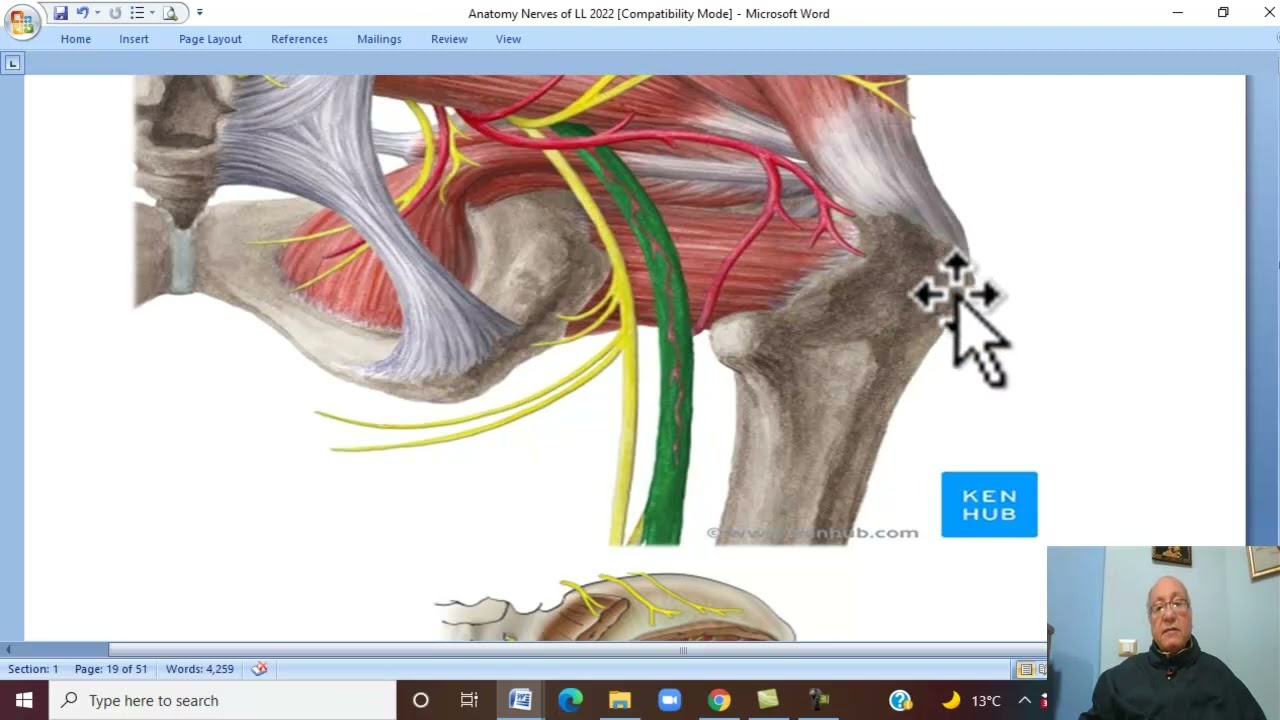Open the green notes app on taskbar
Screen dimensions: 1280x720
coord(768,700)
